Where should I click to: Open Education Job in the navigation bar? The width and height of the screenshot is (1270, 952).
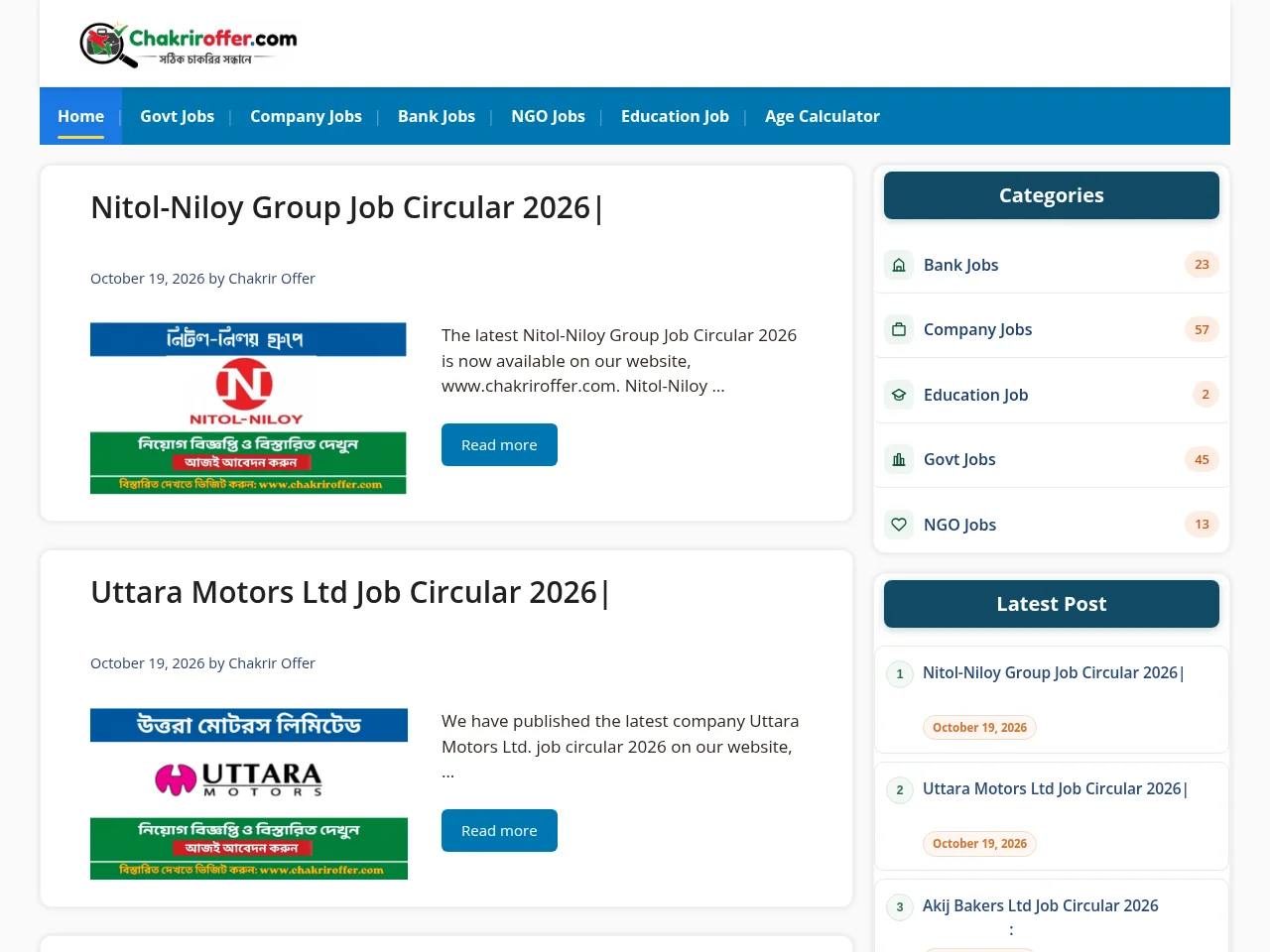click(x=675, y=116)
